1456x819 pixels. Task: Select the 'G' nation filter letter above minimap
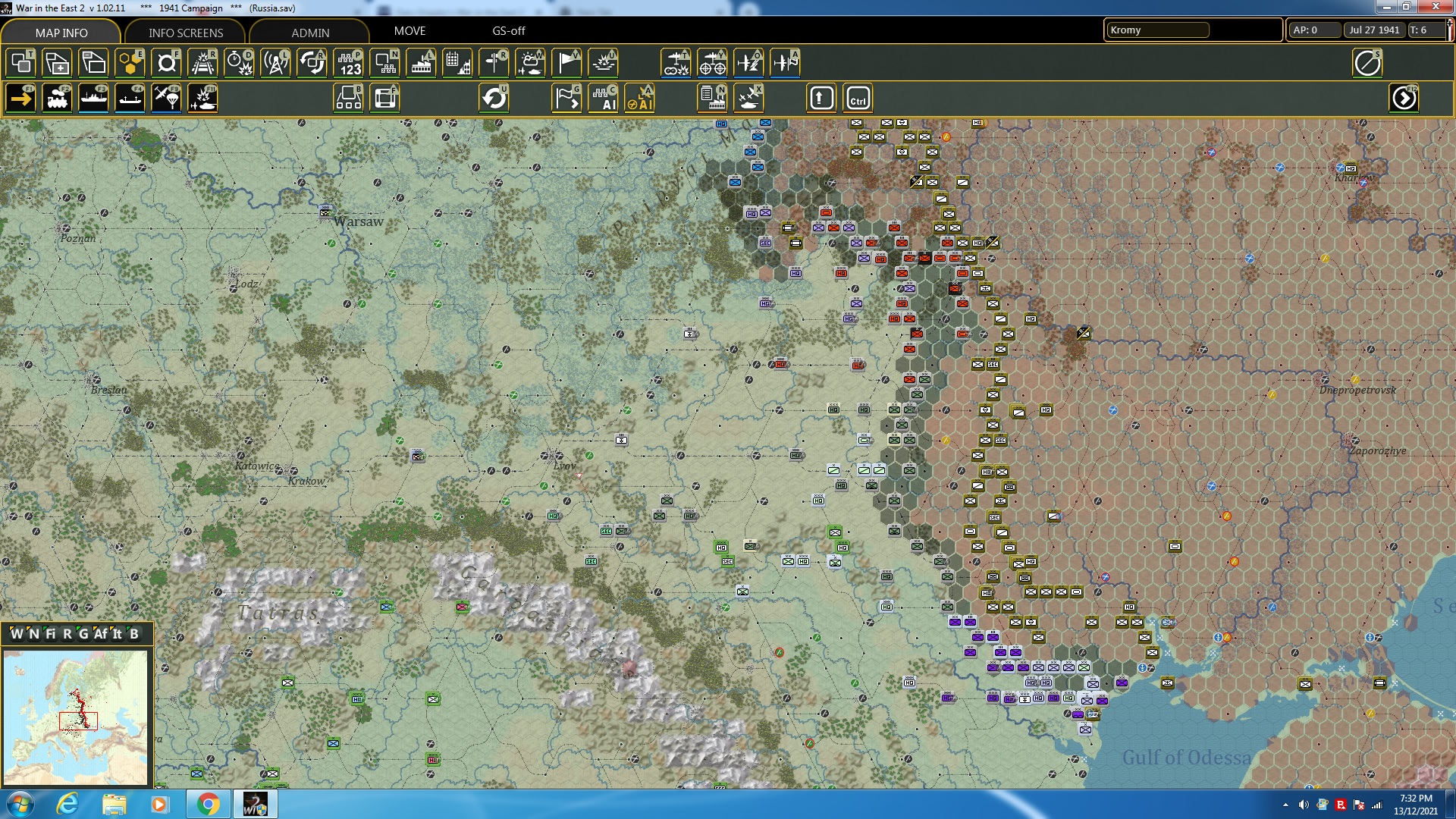(83, 634)
